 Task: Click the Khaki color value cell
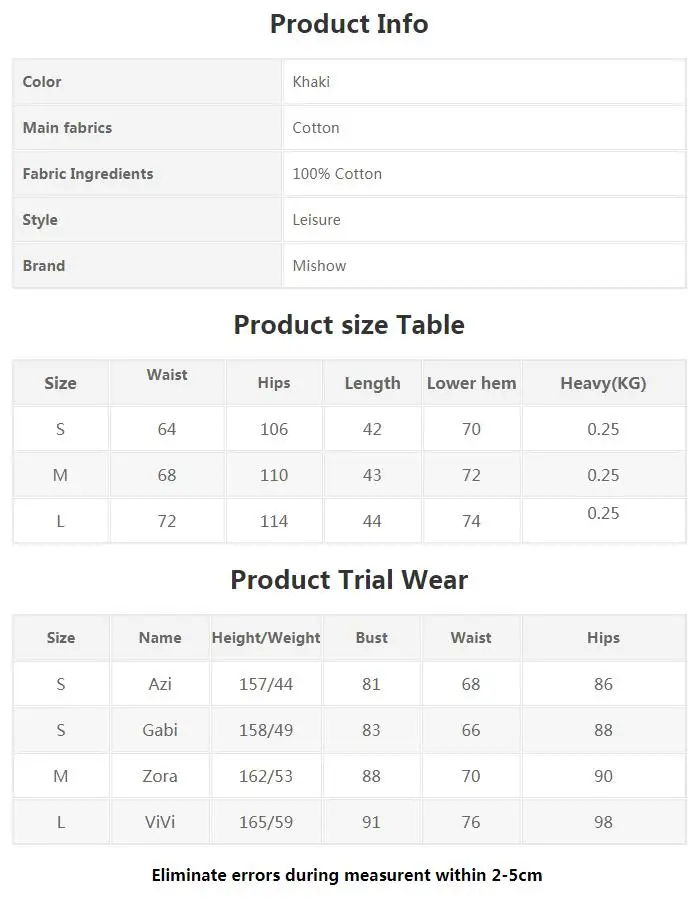coord(311,82)
